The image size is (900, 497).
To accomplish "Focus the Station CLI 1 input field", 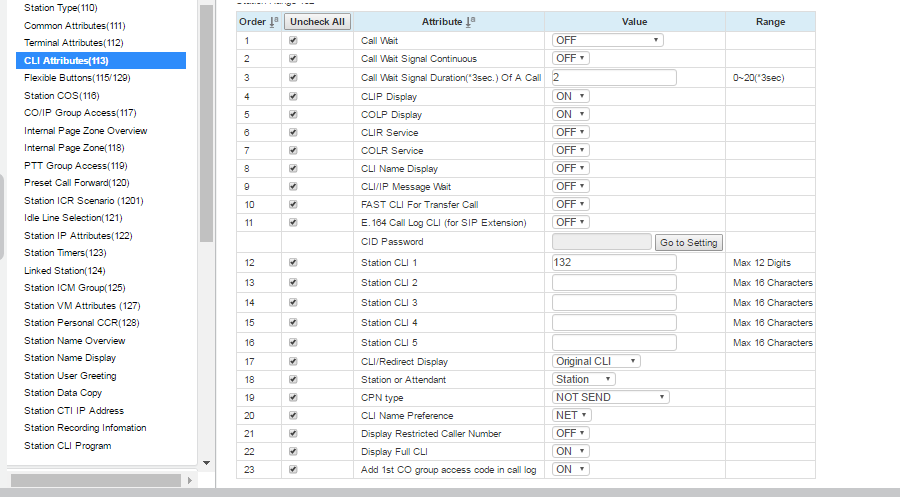I will (613, 263).
